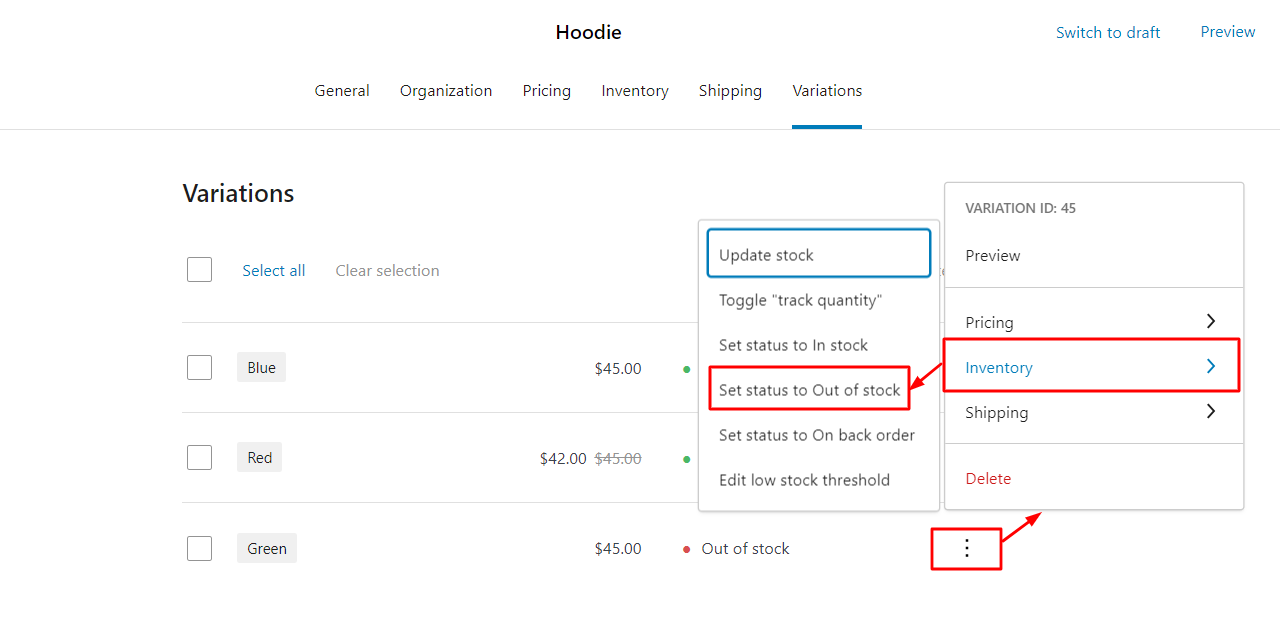
Task: Tick the Red variation checkbox
Action: click(200, 458)
